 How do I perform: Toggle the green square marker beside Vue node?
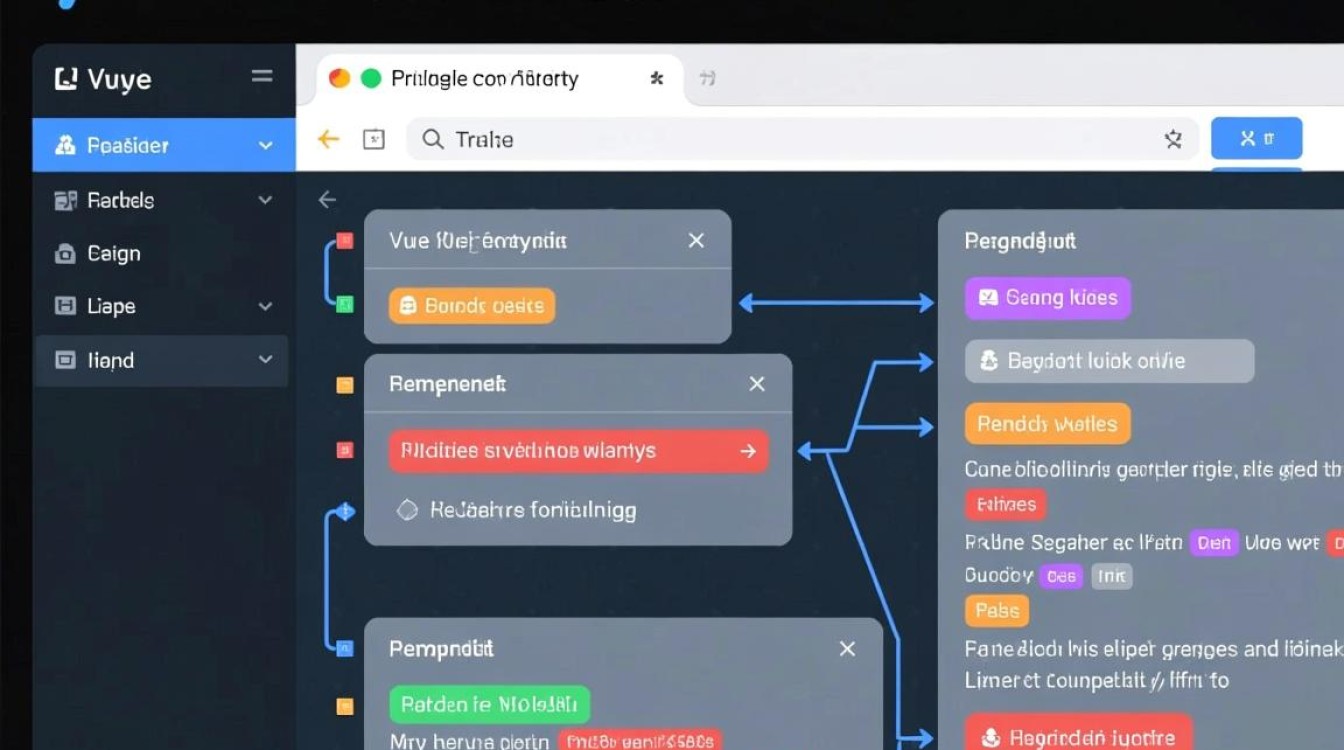(x=344, y=304)
